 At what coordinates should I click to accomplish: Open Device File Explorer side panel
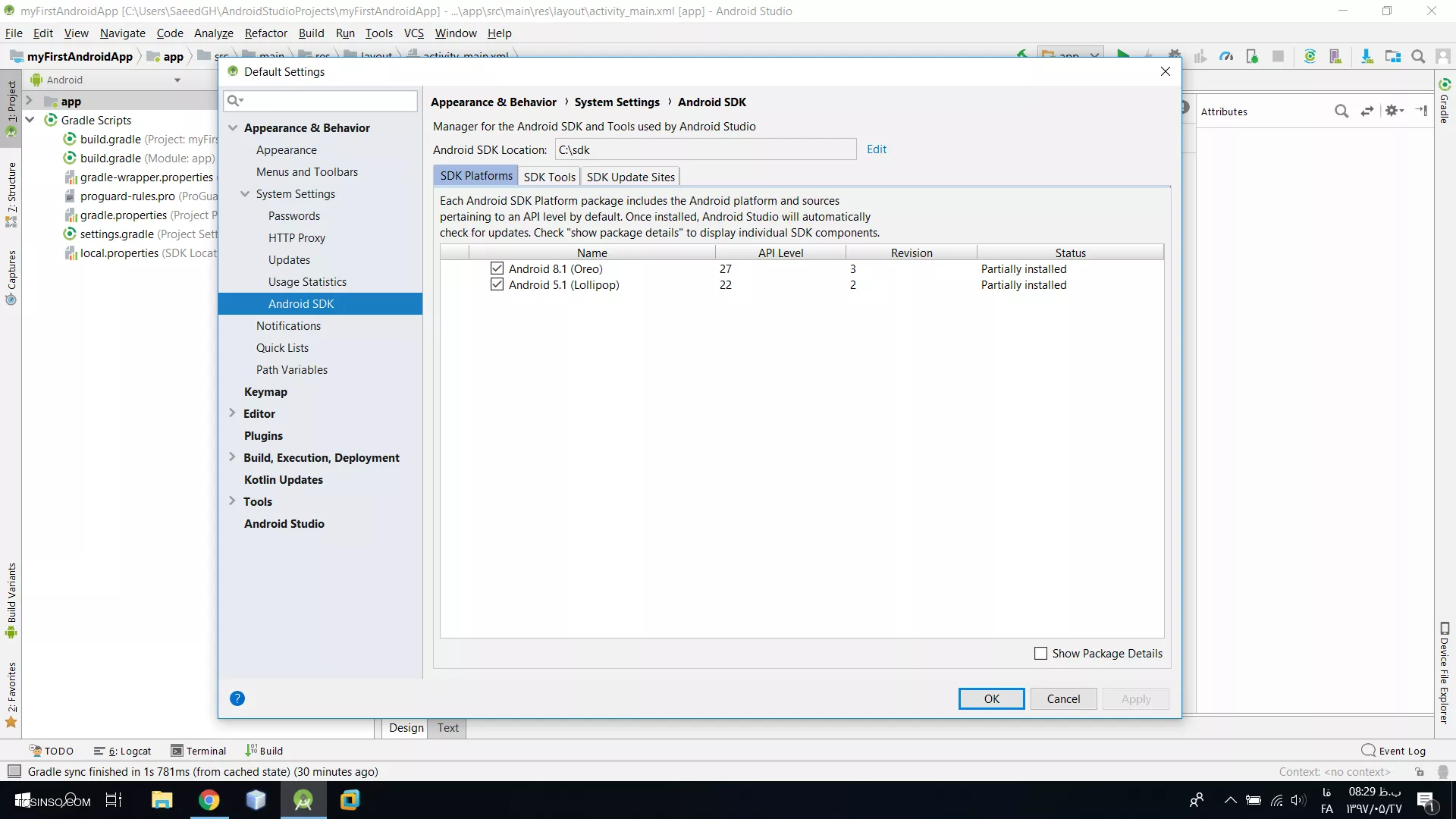[1445, 673]
